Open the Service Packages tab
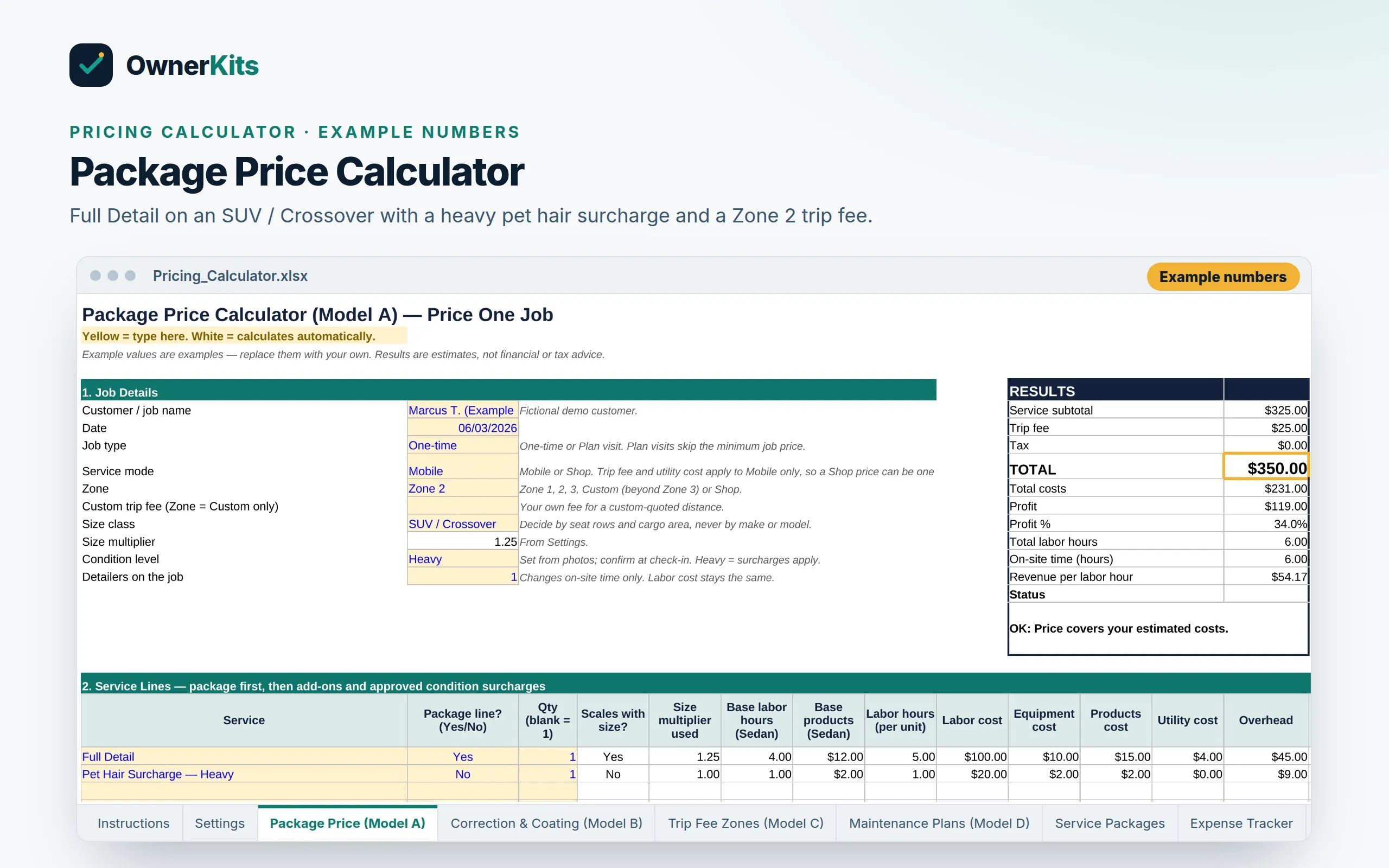This screenshot has height=868, width=1389. [1110, 823]
